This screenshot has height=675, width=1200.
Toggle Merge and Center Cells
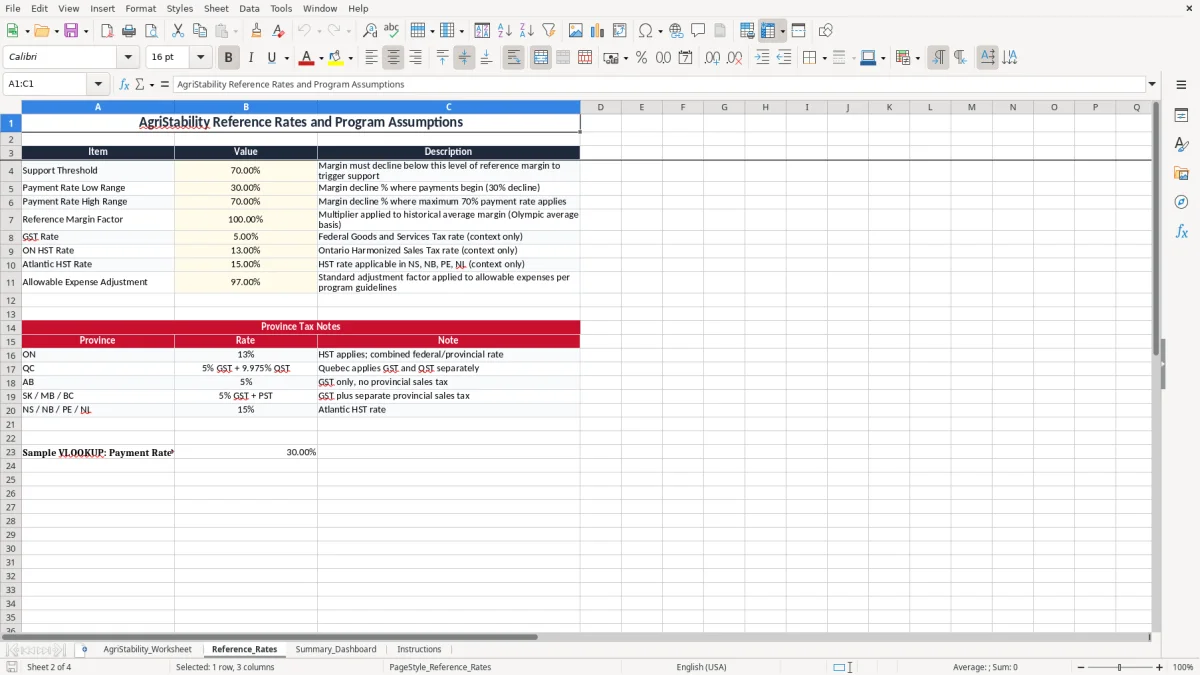541,58
